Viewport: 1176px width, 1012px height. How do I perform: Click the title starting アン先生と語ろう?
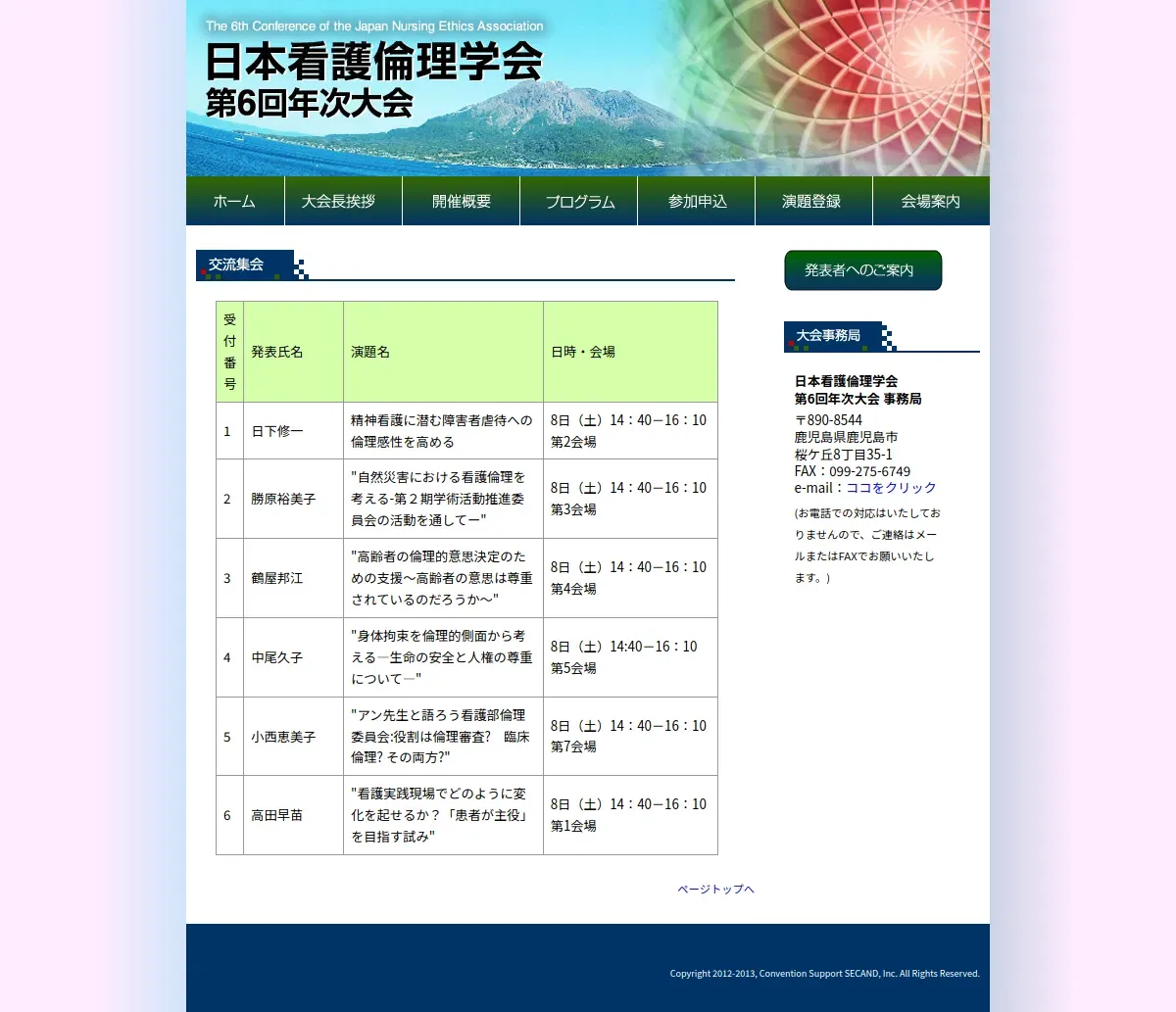pos(440,737)
